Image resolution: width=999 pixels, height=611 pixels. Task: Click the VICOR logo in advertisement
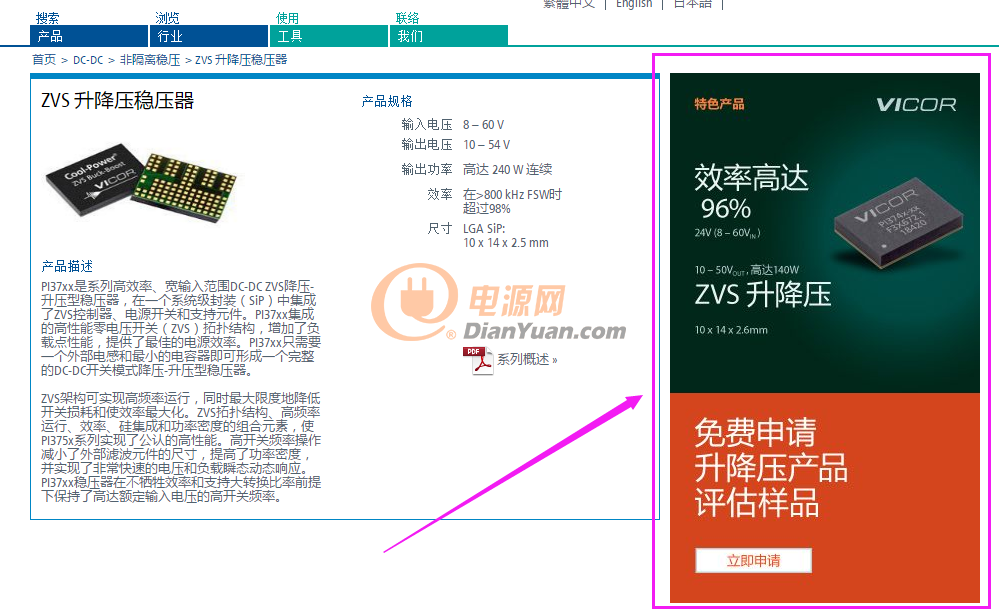pyautogui.click(x=916, y=104)
